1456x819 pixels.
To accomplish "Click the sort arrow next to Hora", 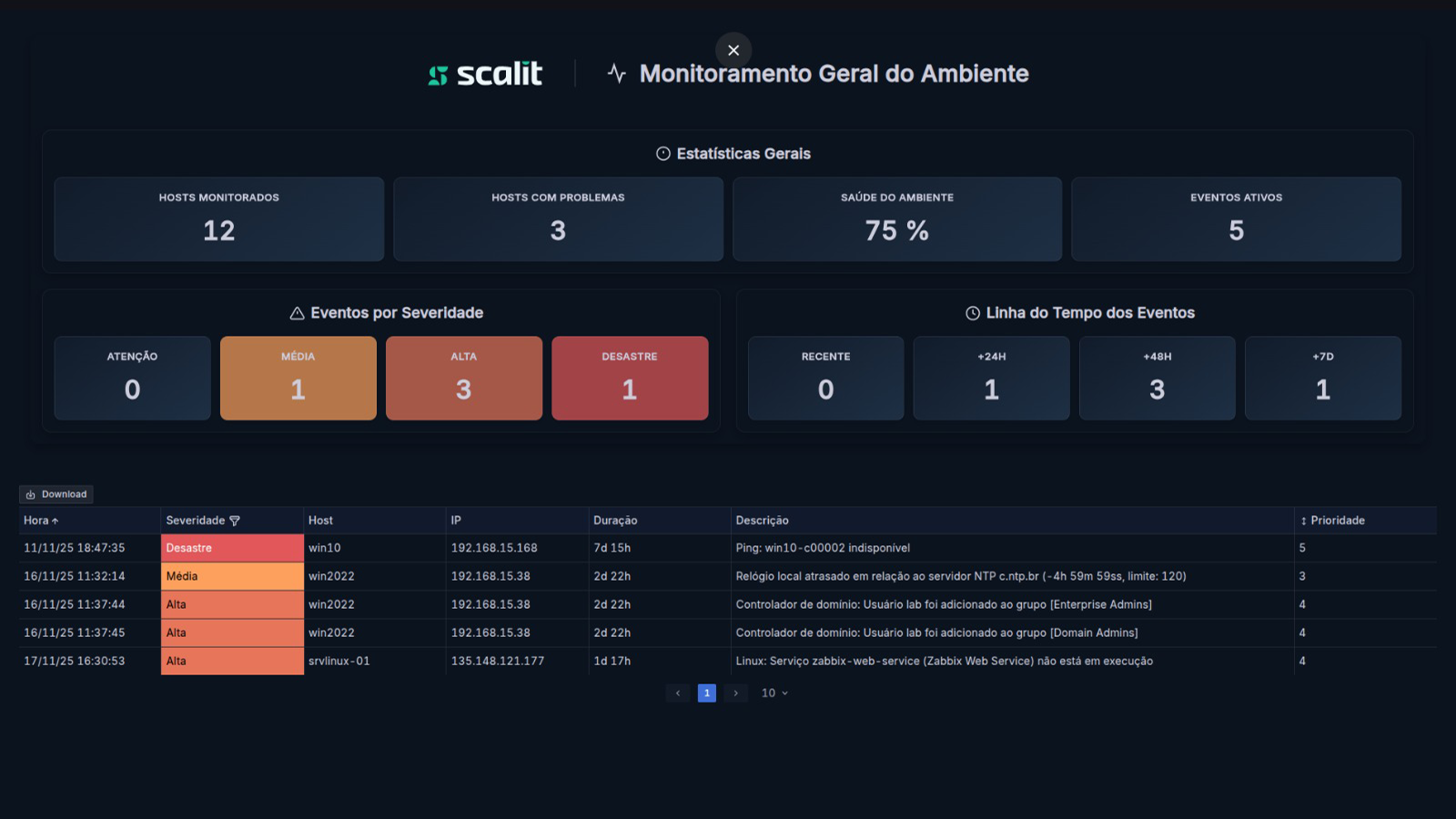I will [x=56, y=521].
